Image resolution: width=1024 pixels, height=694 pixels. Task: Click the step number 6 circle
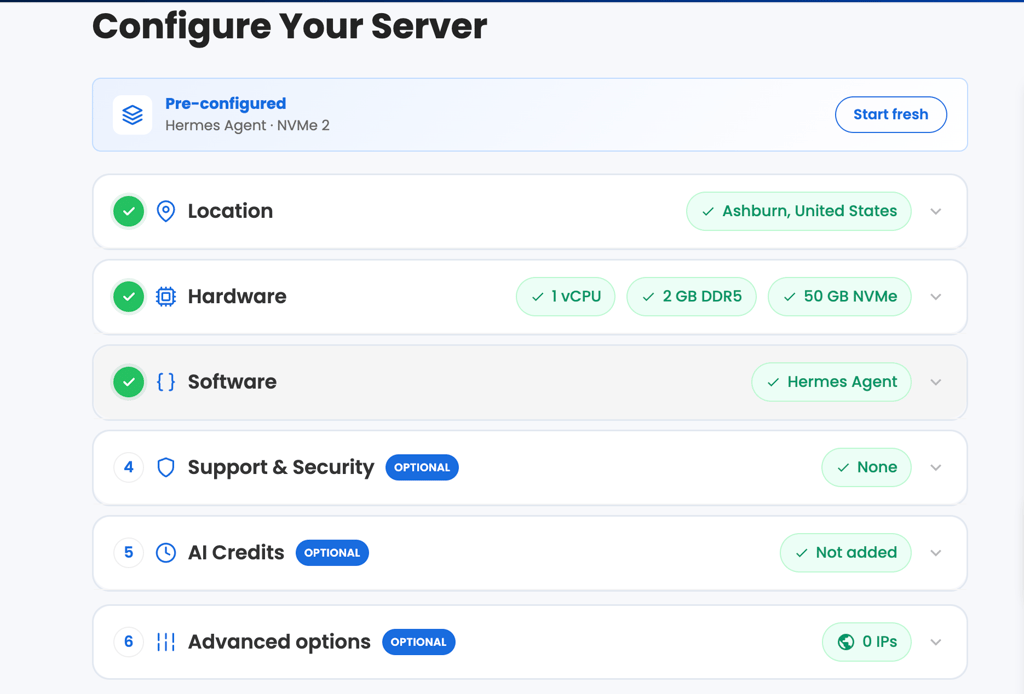tap(129, 642)
